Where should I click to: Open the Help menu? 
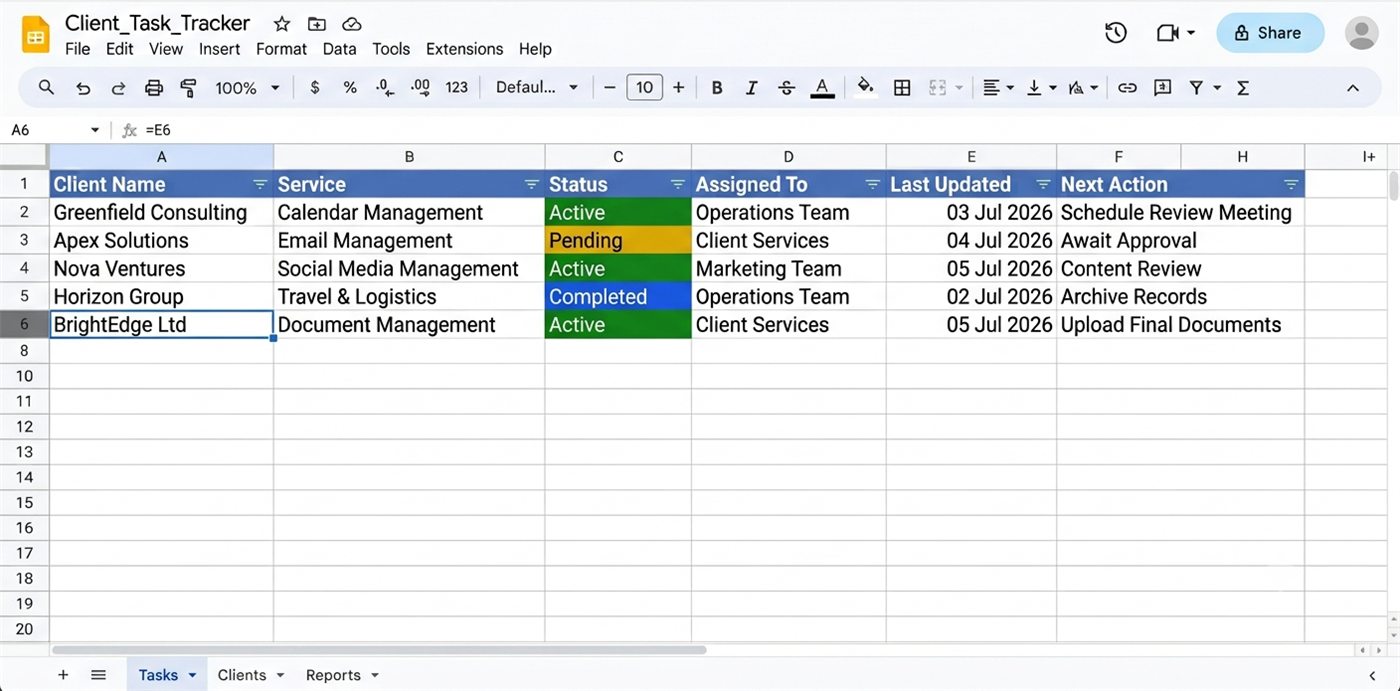click(535, 49)
